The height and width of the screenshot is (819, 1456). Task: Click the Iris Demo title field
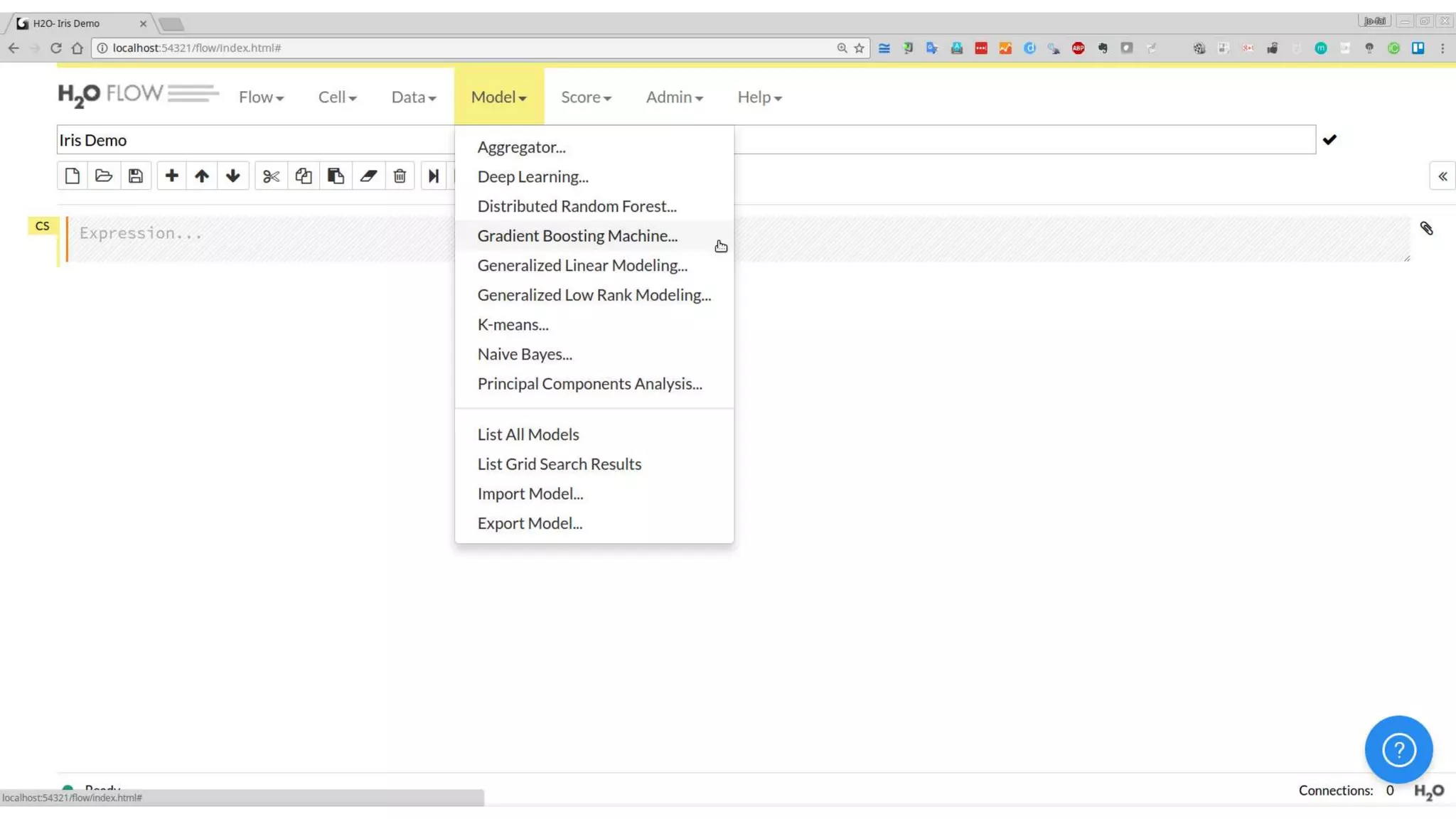tap(256, 140)
